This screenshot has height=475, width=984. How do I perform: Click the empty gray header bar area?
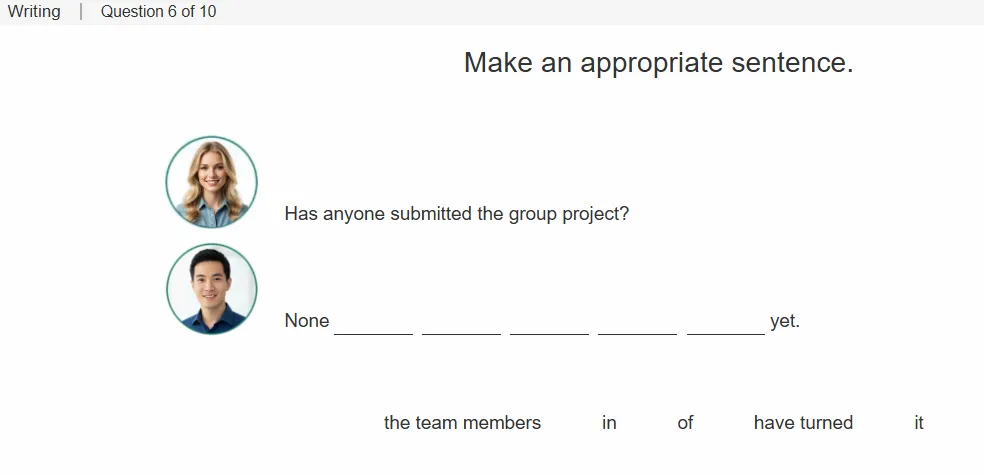pos(596,12)
